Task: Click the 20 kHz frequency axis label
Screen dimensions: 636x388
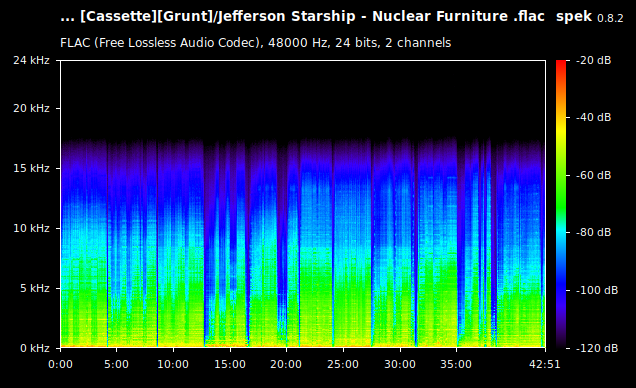Action: pyautogui.click(x=31, y=108)
